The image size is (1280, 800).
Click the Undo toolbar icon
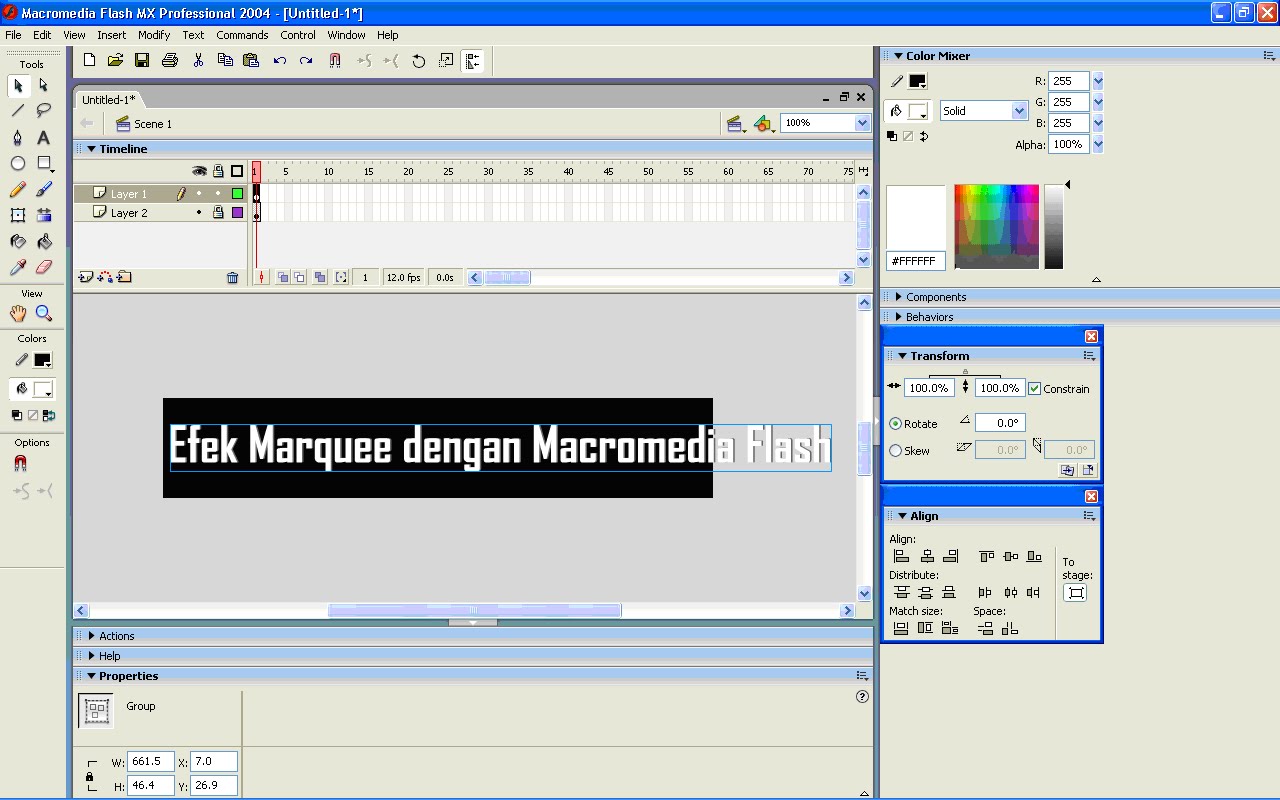[280, 61]
